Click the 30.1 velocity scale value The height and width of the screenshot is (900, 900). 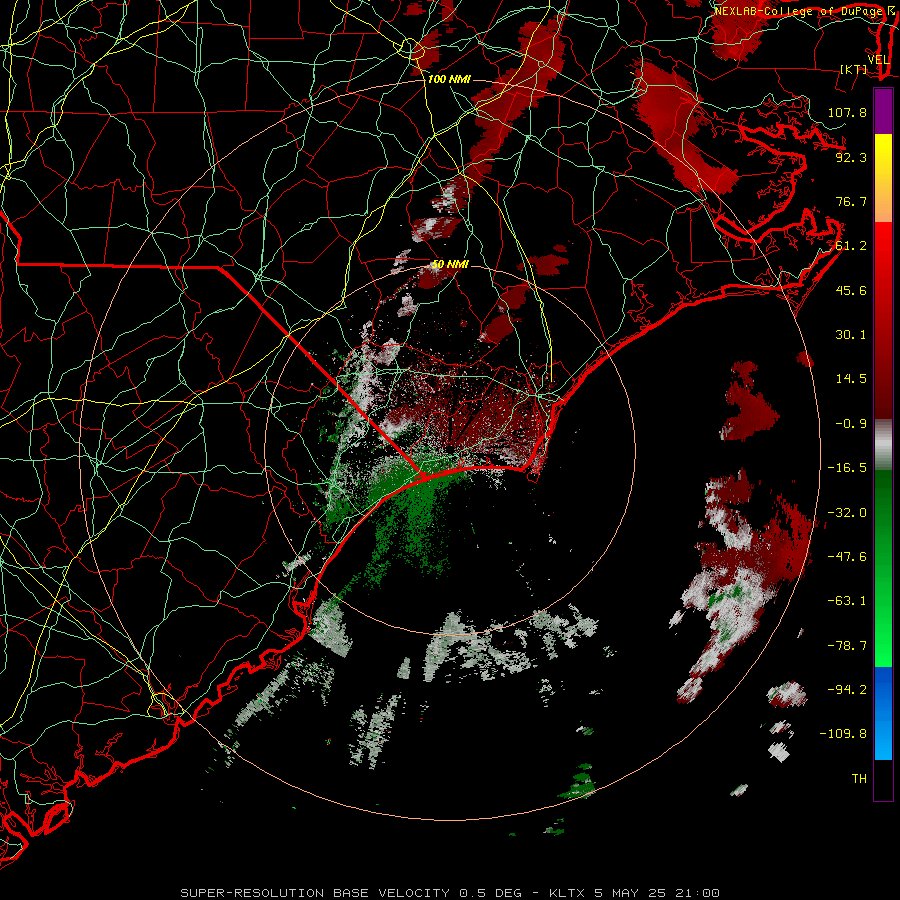[851, 335]
